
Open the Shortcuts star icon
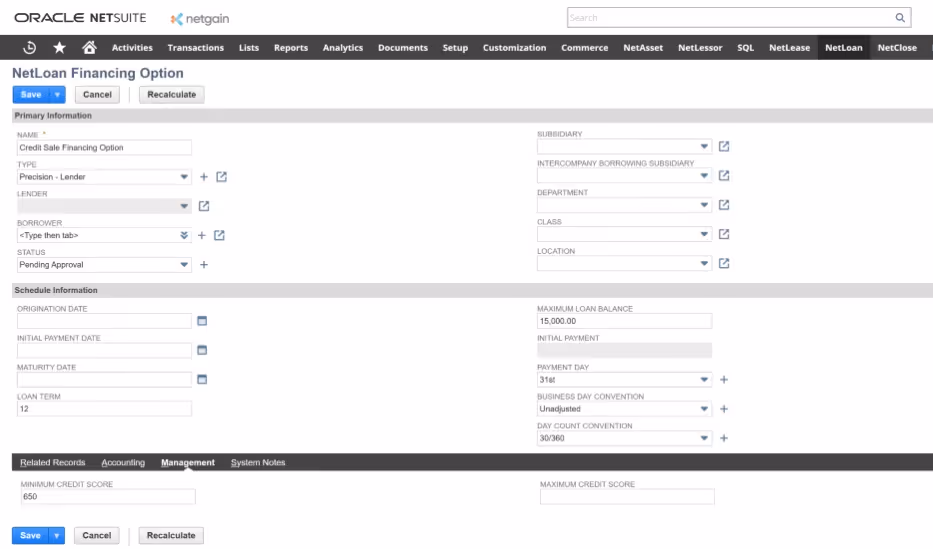60,48
